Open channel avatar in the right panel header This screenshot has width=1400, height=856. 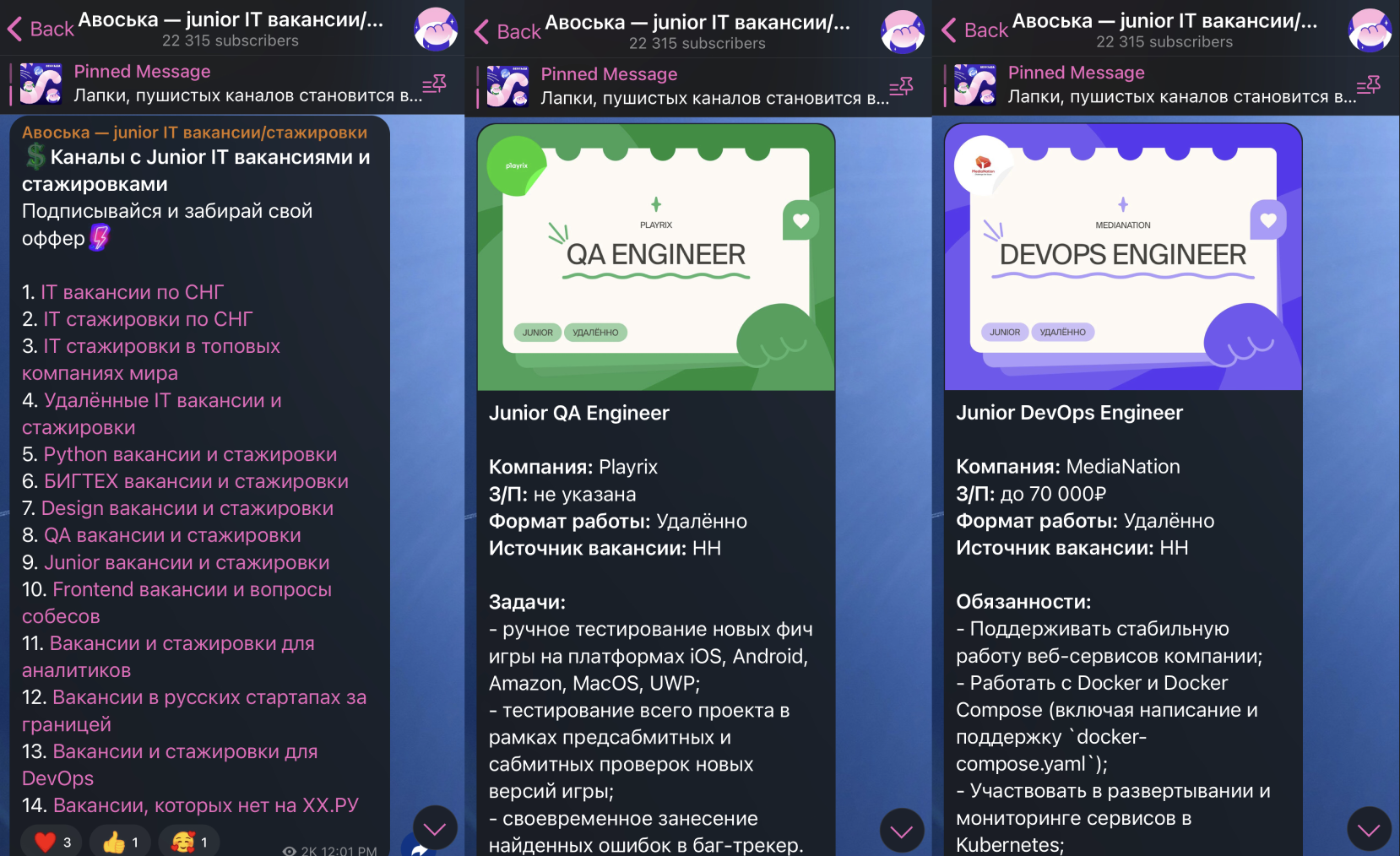1370,30
